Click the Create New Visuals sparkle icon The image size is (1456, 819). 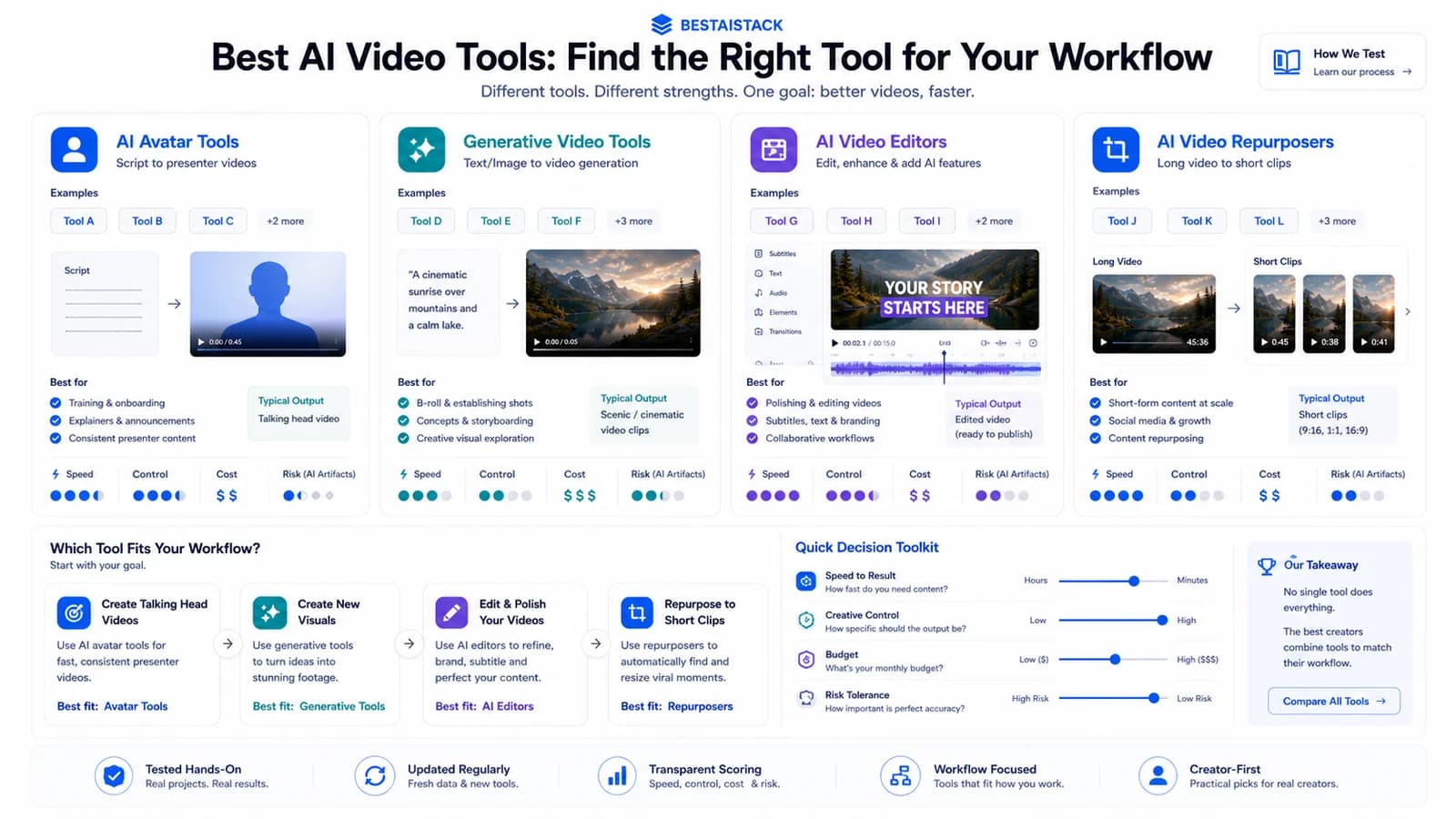269,613
